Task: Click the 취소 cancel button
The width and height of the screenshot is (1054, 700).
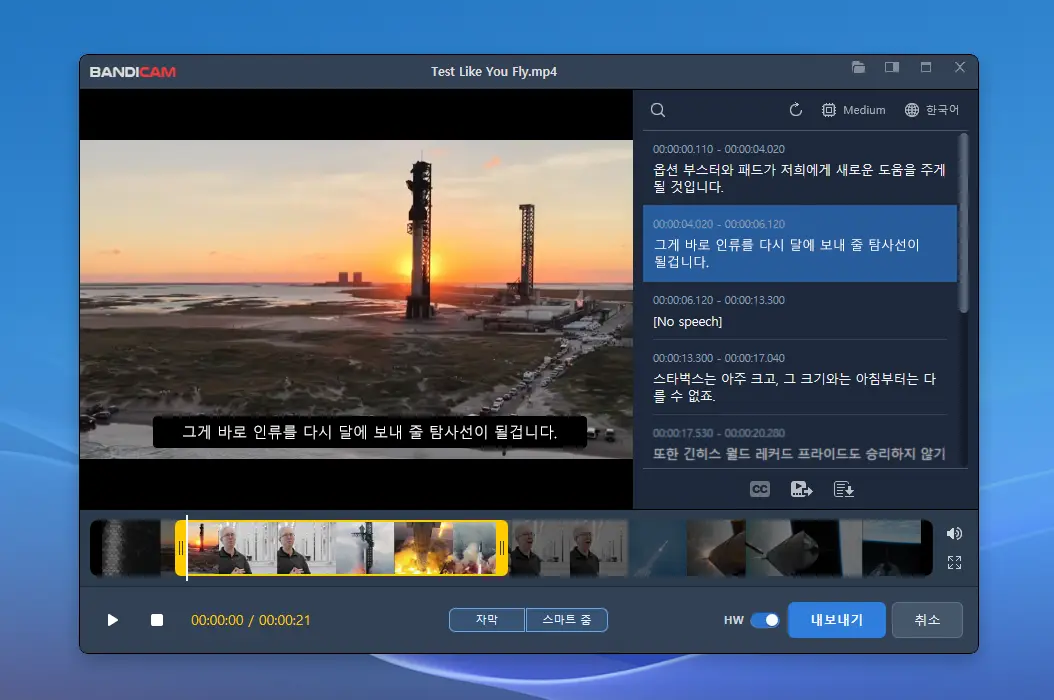Action: (927, 620)
